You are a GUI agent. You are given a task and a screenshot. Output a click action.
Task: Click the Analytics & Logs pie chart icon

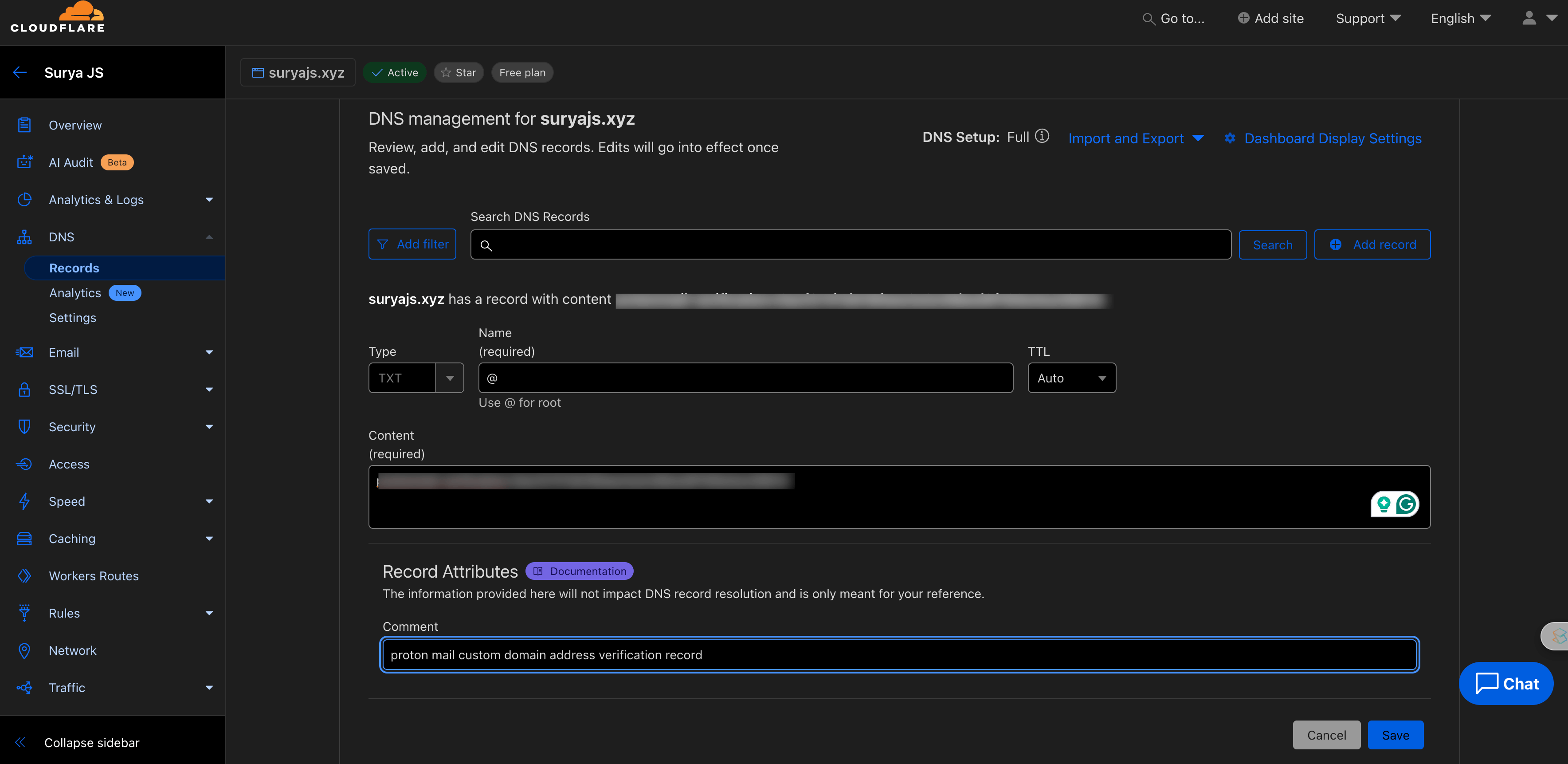[x=24, y=199]
